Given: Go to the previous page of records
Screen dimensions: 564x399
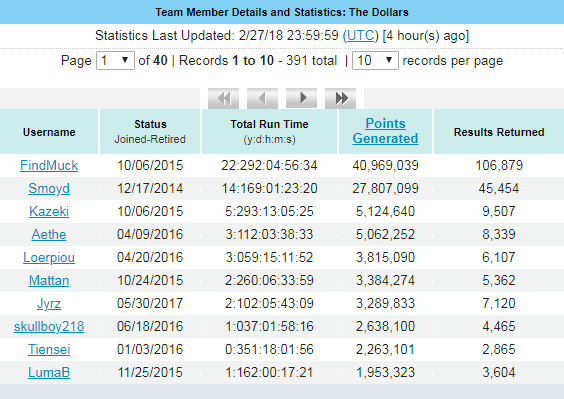Looking at the screenshot, I should [262, 98].
